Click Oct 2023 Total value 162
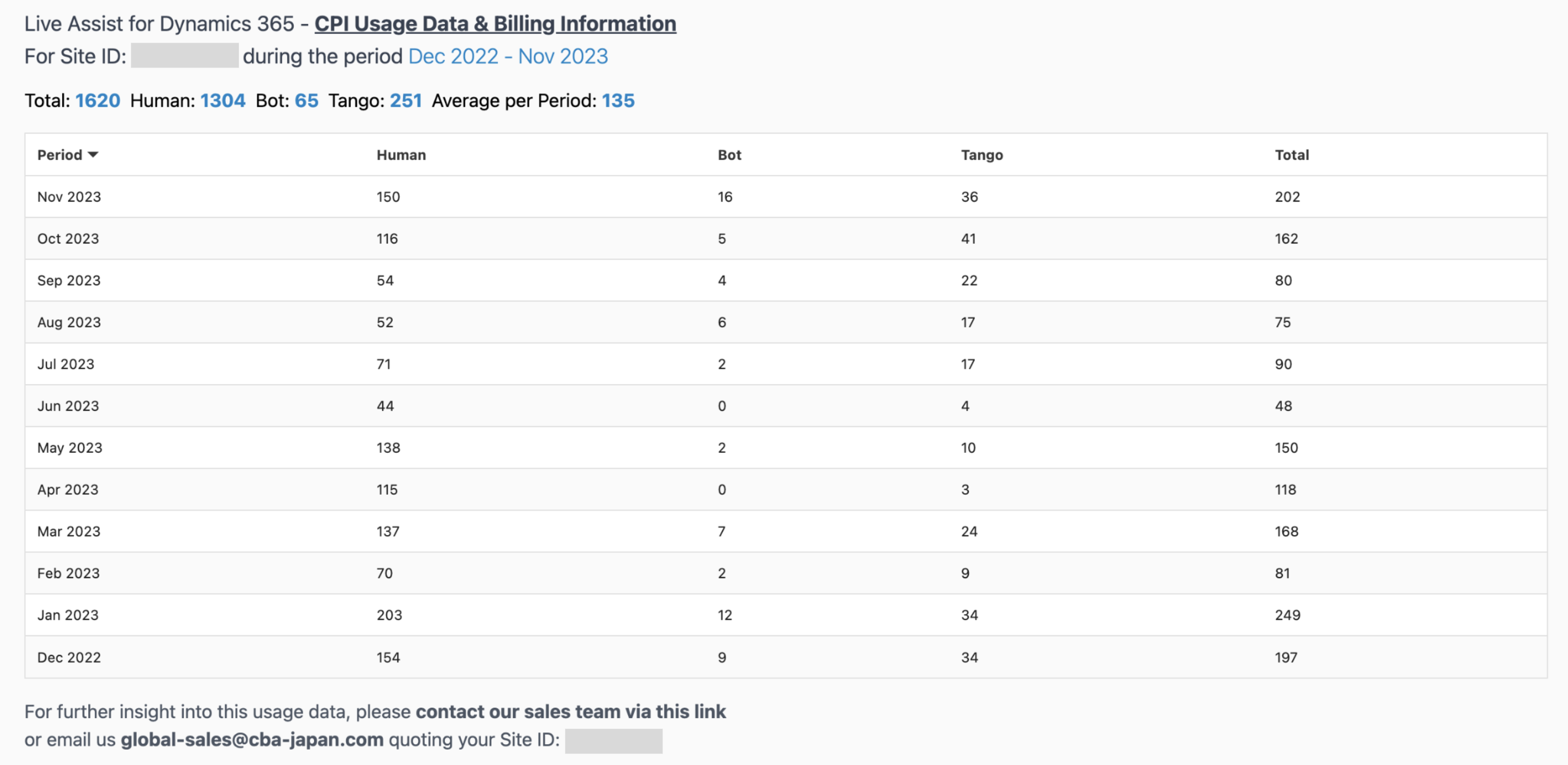Image resolution: width=1568 pixels, height=765 pixels. pos(1286,238)
